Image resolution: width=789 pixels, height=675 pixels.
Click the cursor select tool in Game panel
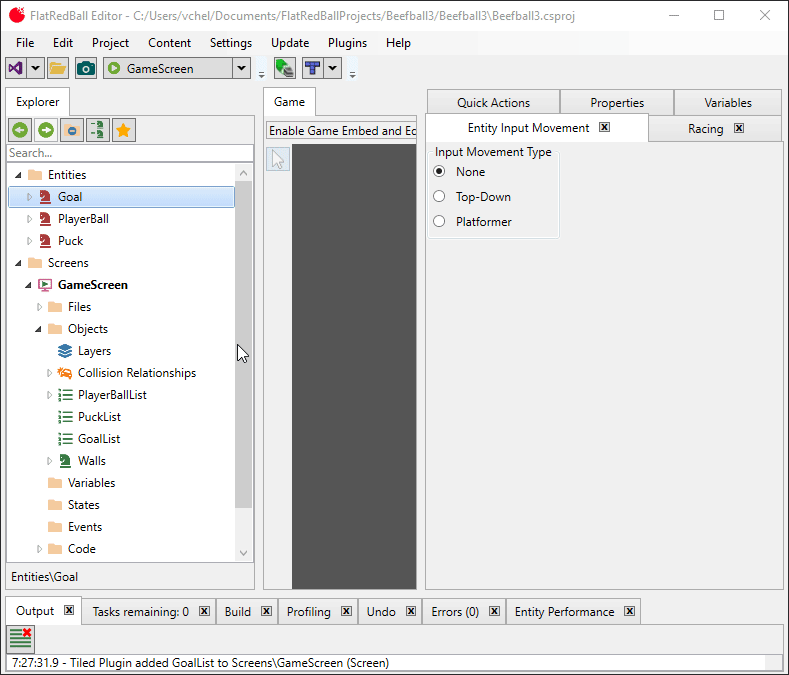(x=279, y=159)
